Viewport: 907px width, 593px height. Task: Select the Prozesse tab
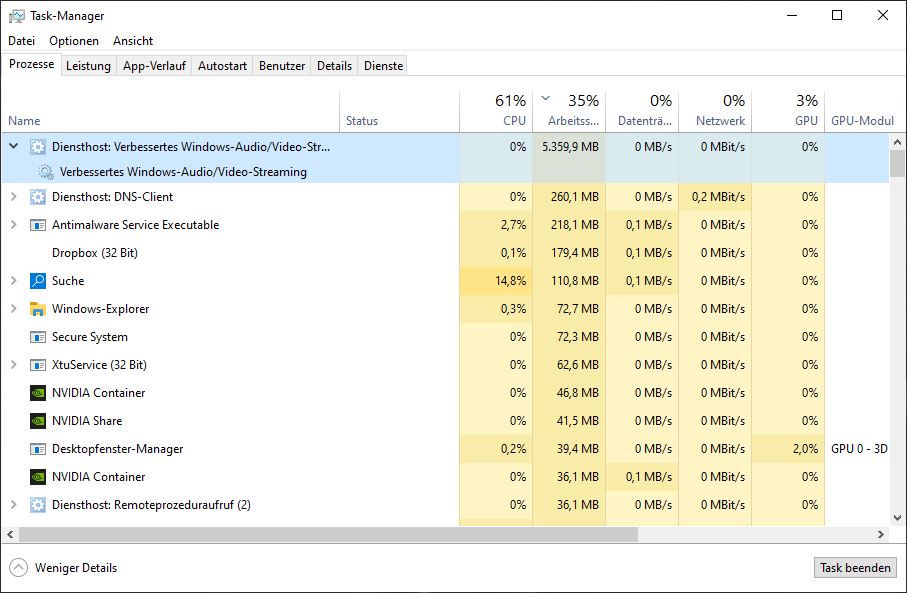click(32, 64)
